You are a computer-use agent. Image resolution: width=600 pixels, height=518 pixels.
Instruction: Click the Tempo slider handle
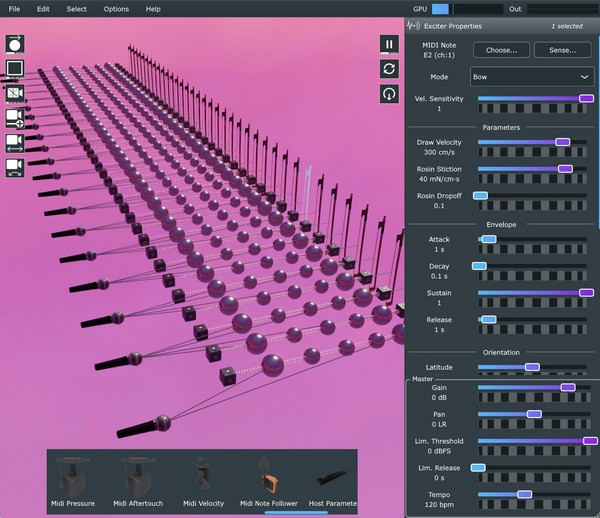[524, 494]
